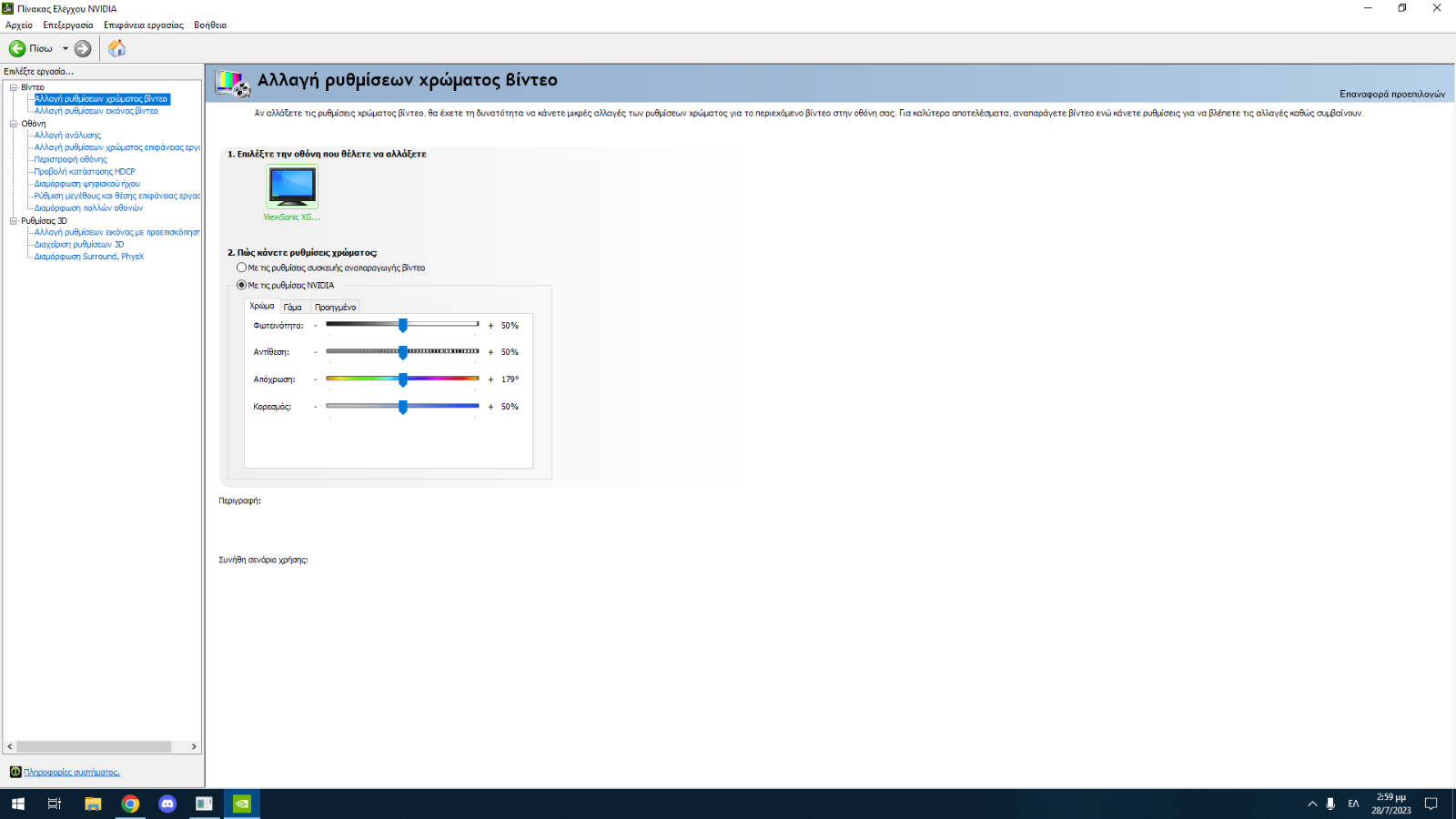Open the Βοήθεια menu
This screenshot has height=819, width=1456.
point(210,25)
